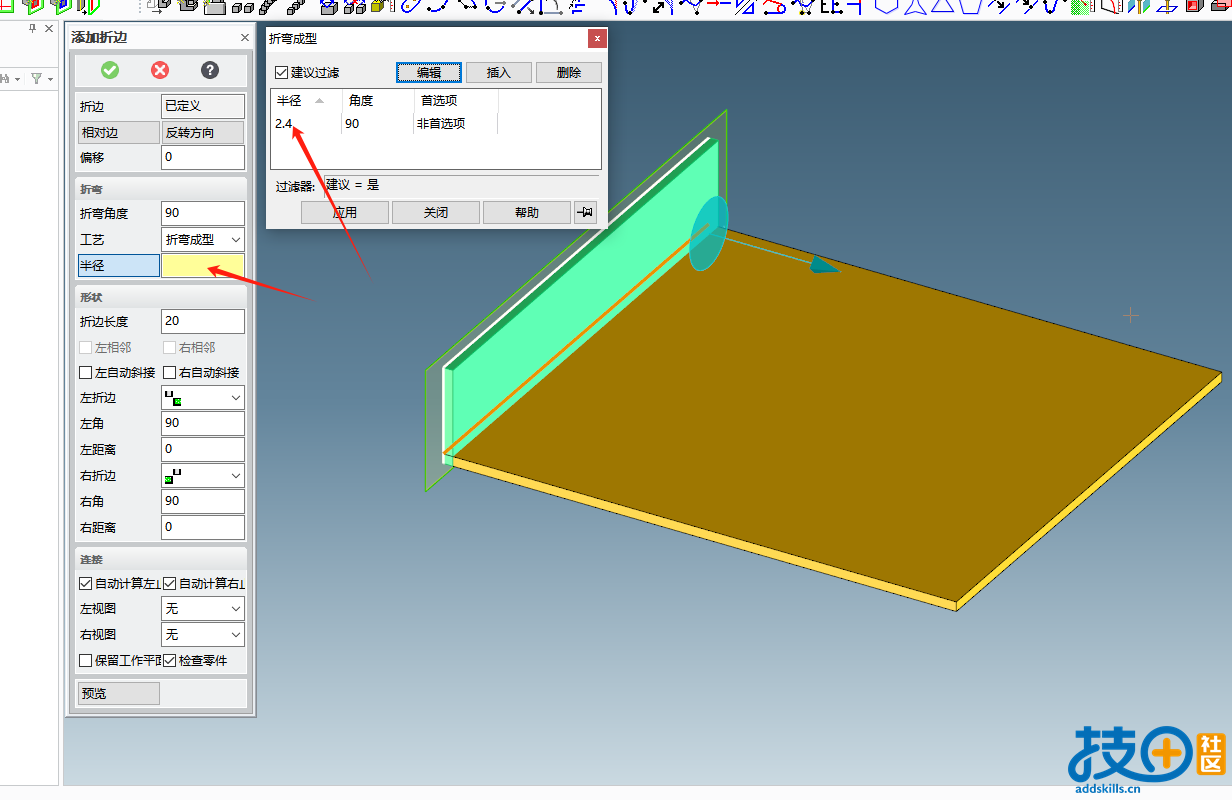This screenshot has width=1232, height=800.
Task: Click the 左角 input field
Action: tap(203, 423)
